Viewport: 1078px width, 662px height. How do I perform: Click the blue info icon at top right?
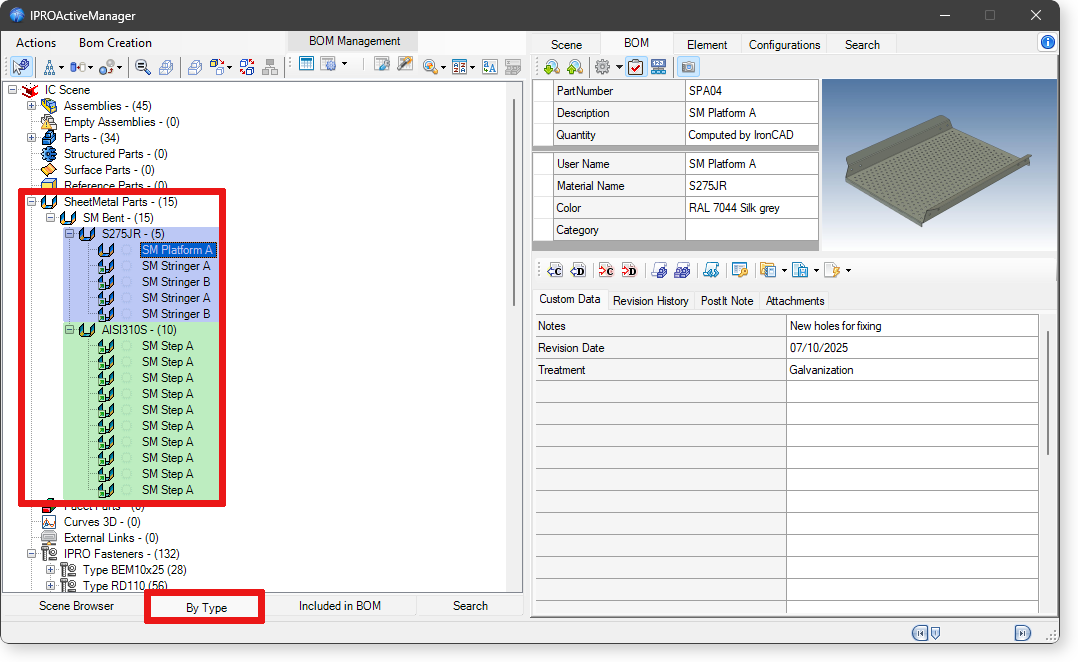click(x=1047, y=42)
